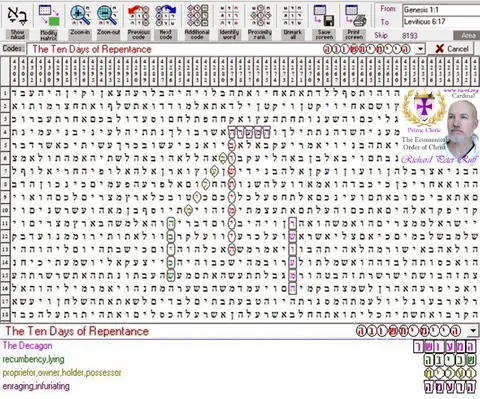Click the Codes field text 'The Ten Days of Repentance'
480x399 pixels.
(x=92, y=49)
